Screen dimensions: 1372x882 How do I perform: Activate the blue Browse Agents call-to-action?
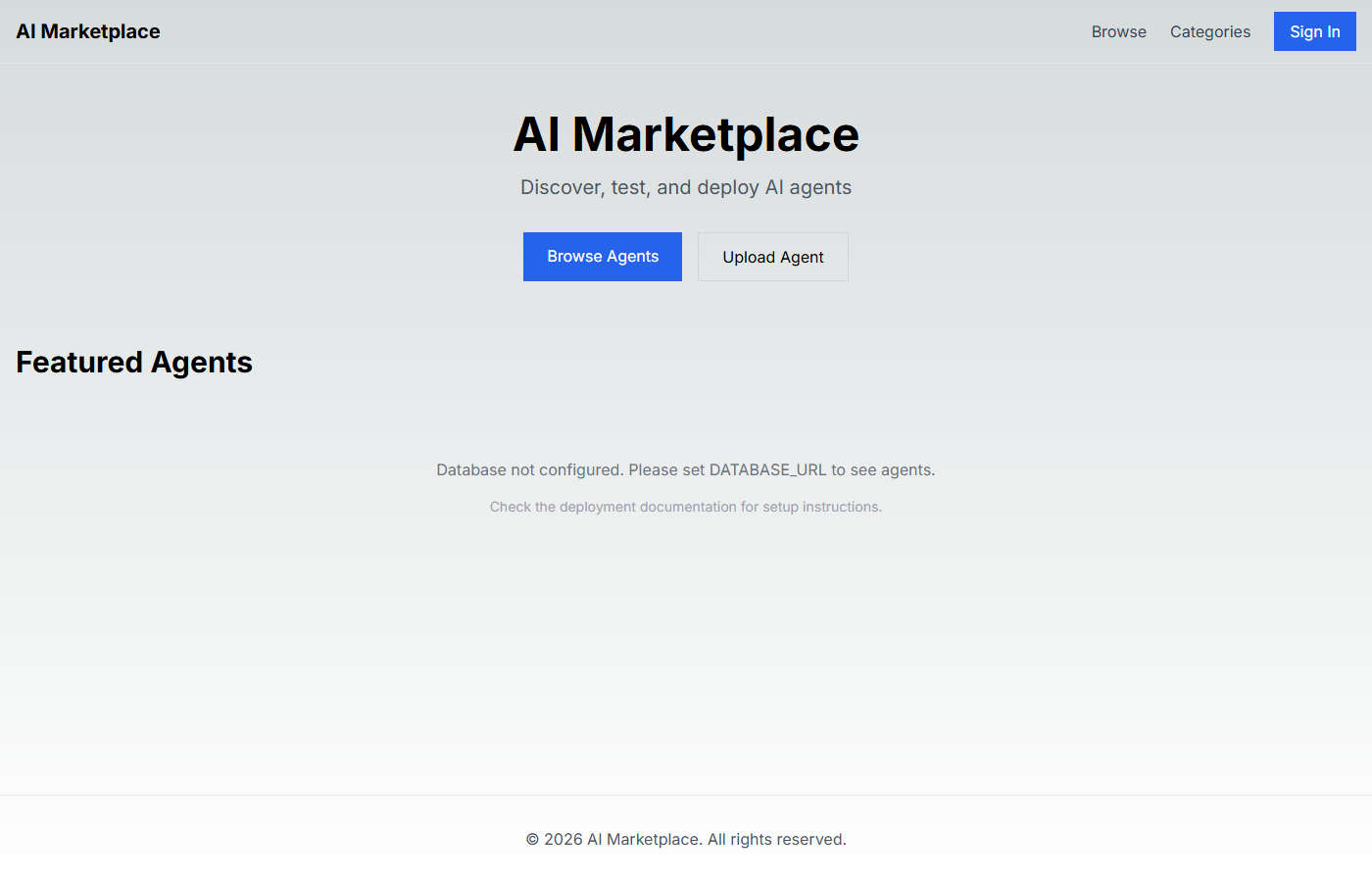602,256
